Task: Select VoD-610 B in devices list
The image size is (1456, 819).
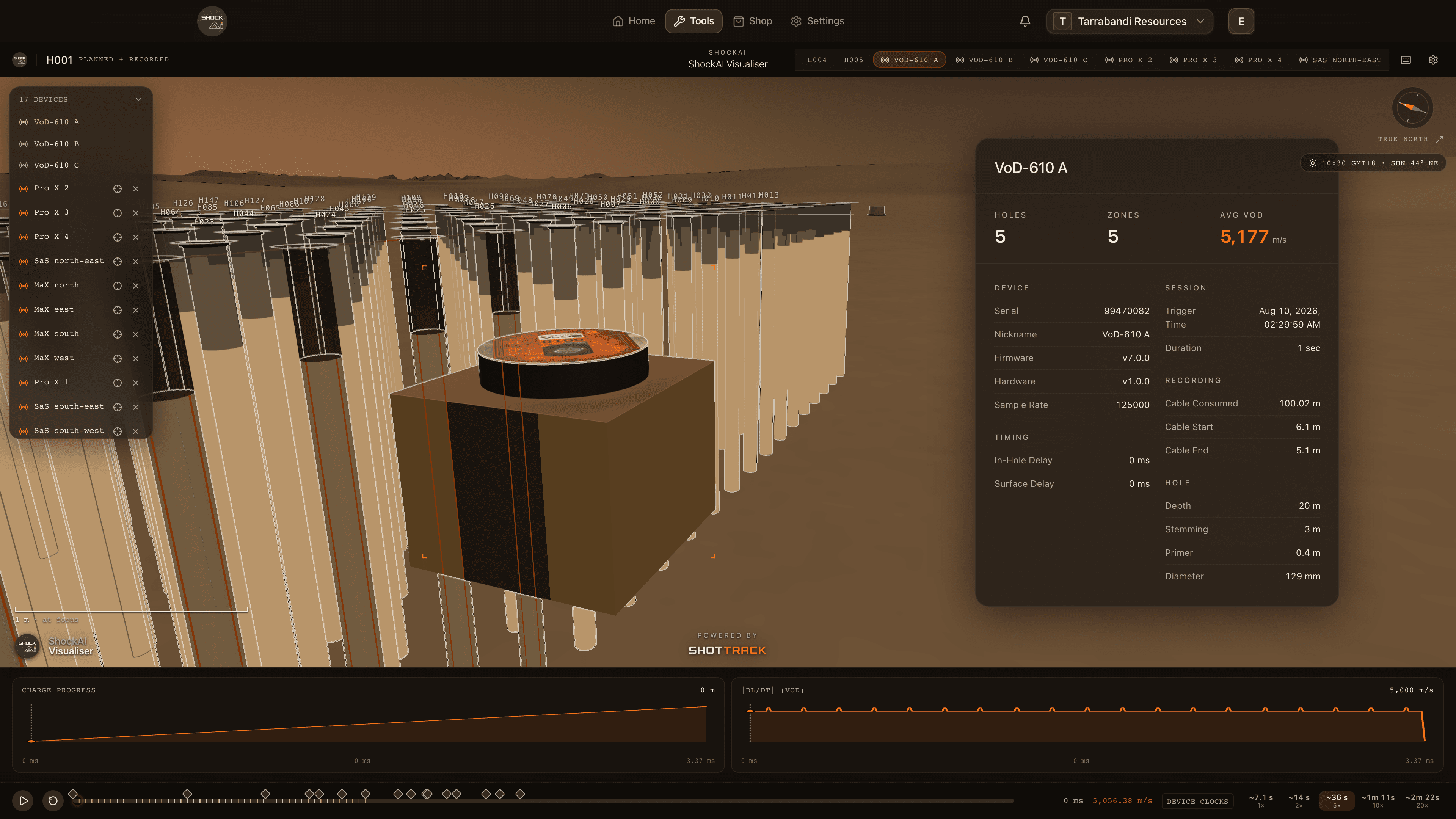Action: point(81,144)
